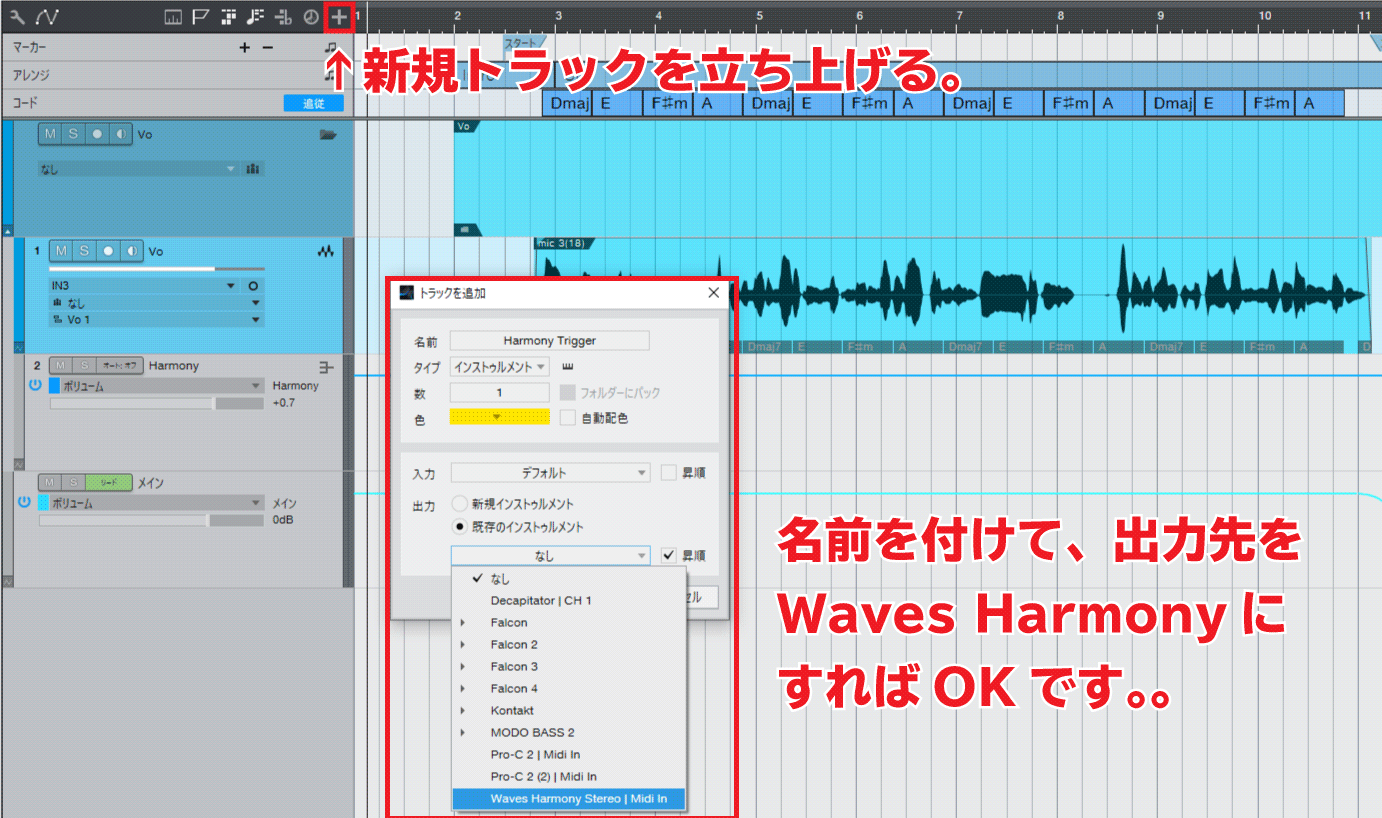Open the Vo 1 output dropdown
This screenshot has height=818, width=1382.
(156, 320)
